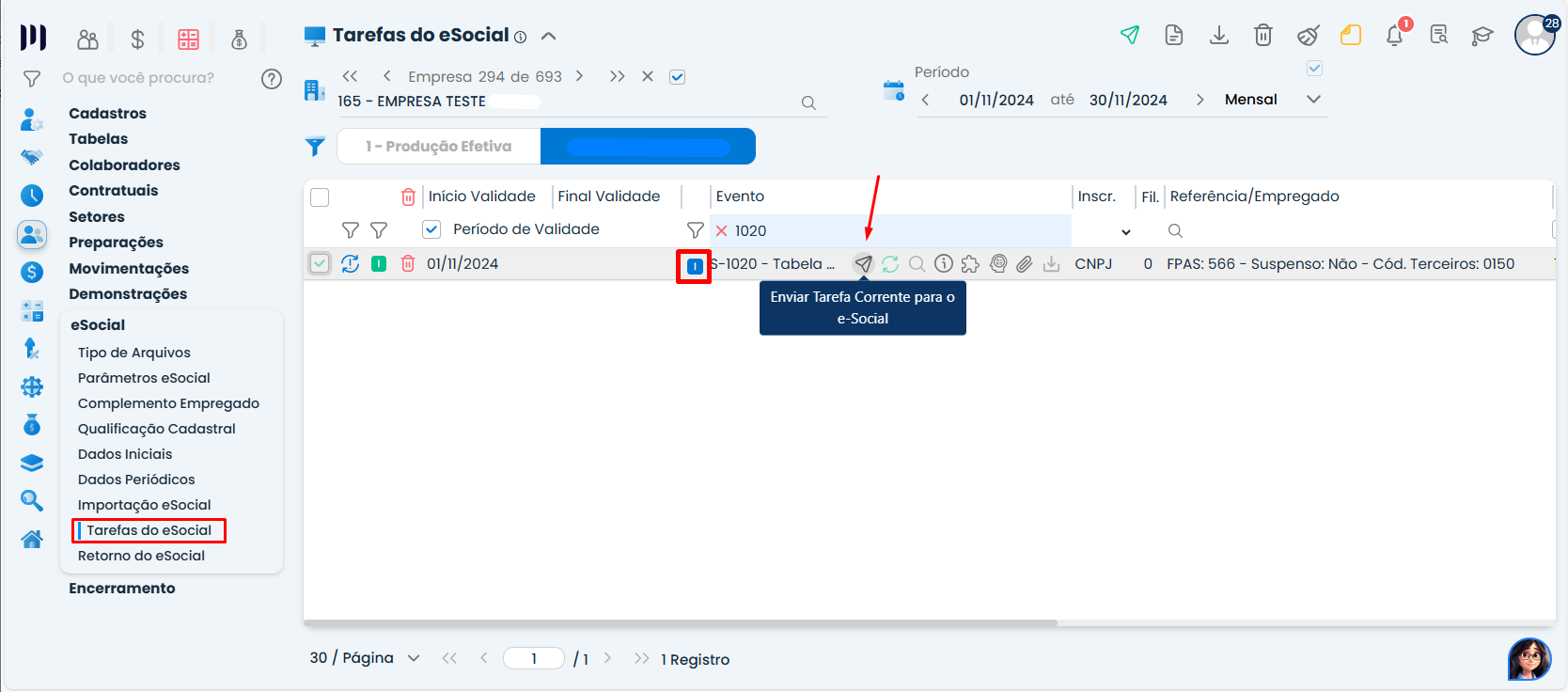1568x692 pixels.
Task: Click the red trash icon in the table header
Action: (408, 197)
